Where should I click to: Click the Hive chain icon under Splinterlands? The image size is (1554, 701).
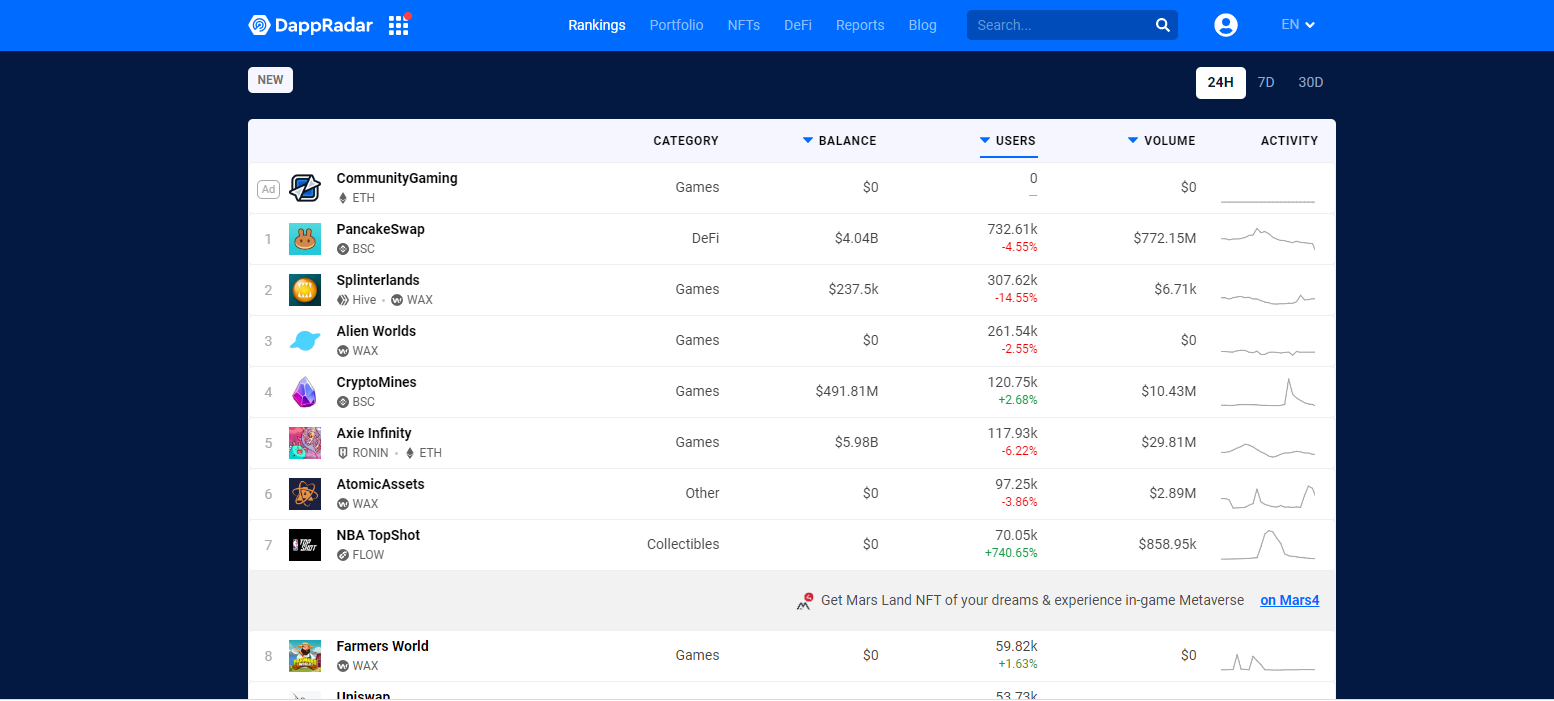pos(343,300)
